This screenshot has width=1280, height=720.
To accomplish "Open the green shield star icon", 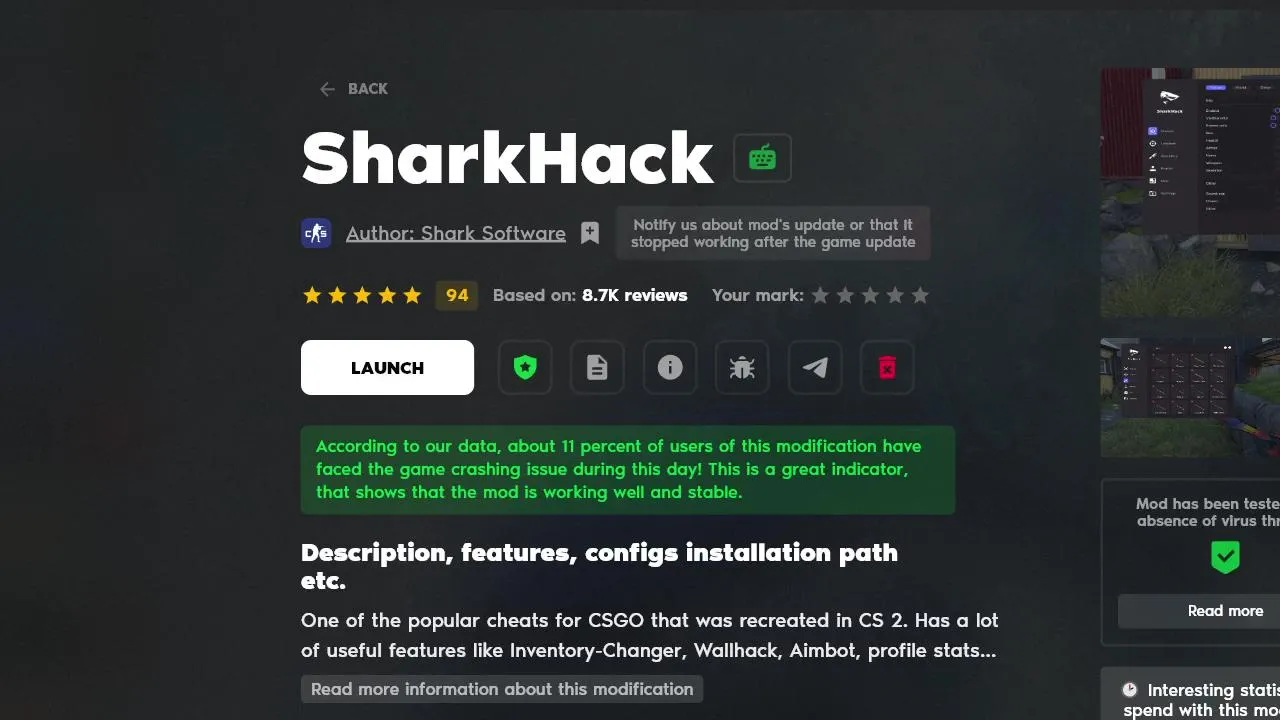I will tap(525, 368).
